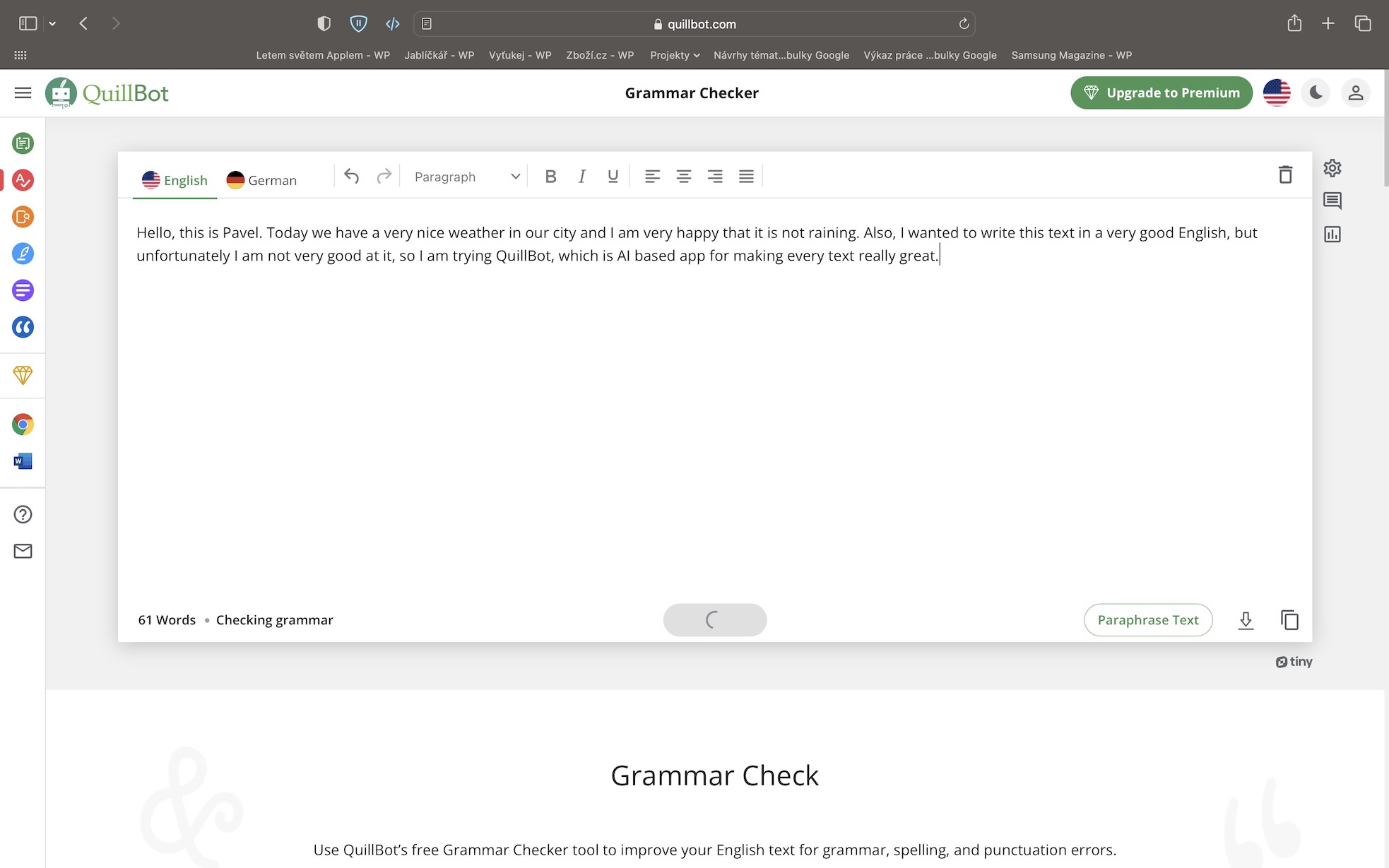The width and height of the screenshot is (1389, 868).
Task: Toggle bold formatting
Action: pyautogui.click(x=550, y=177)
